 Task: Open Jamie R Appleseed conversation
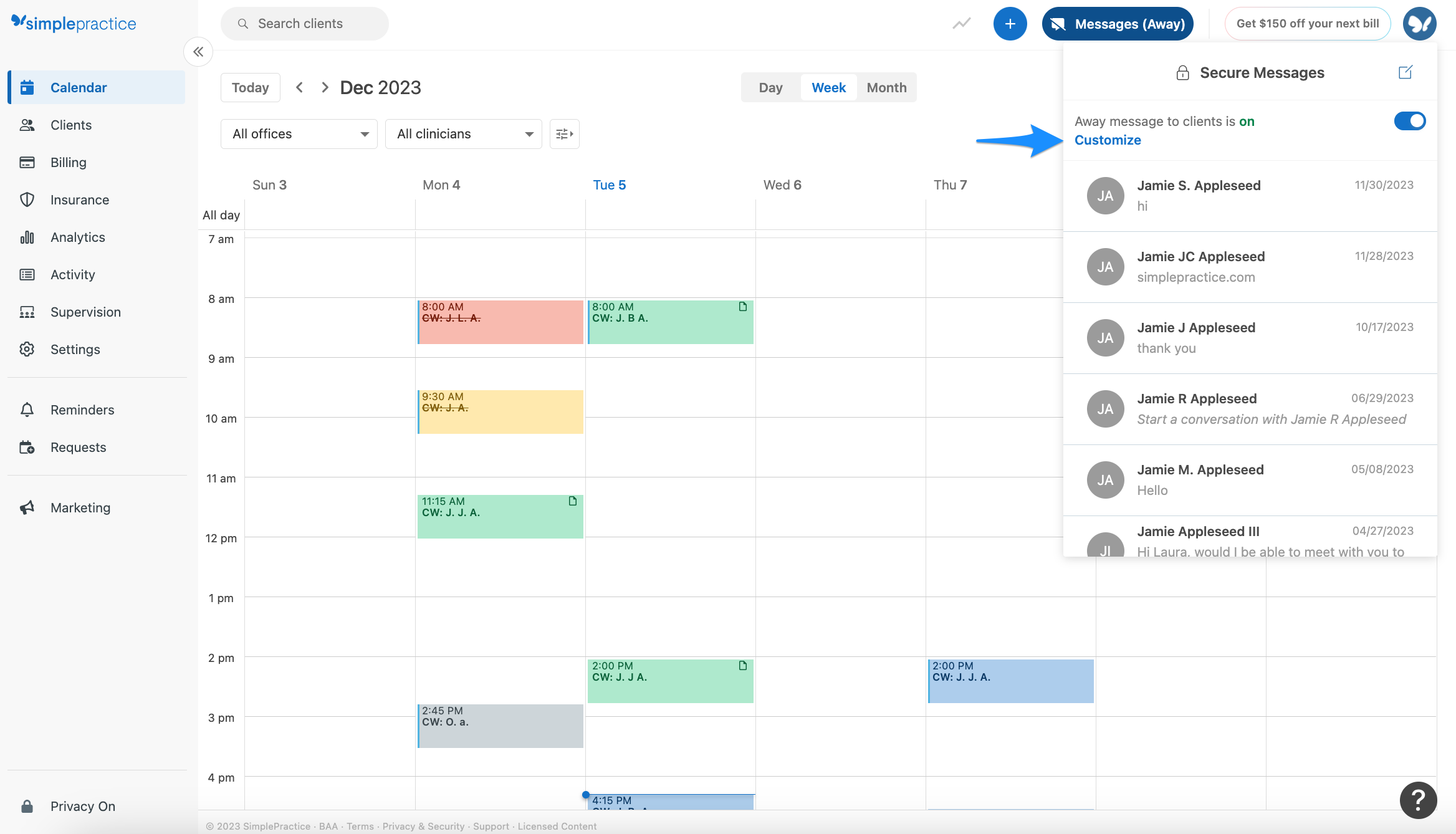(1250, 409)
